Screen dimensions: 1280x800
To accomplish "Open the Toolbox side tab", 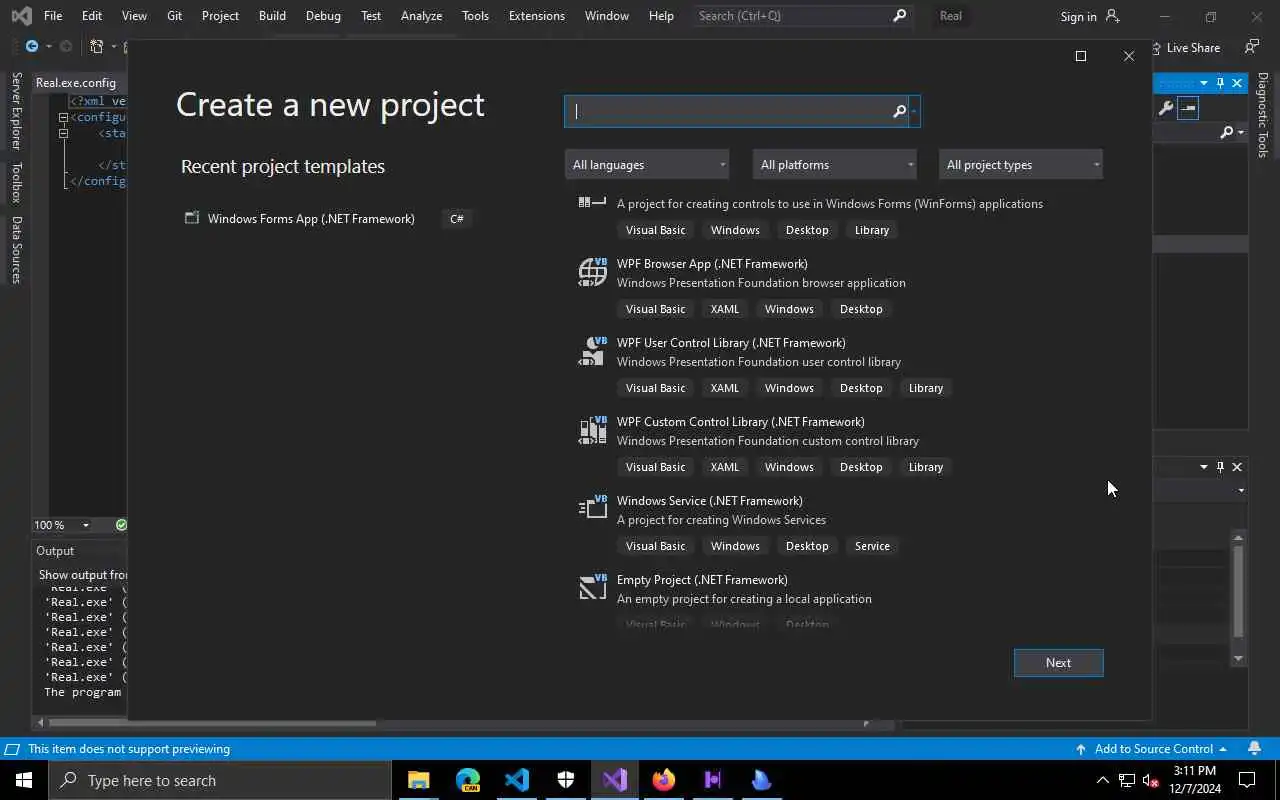I will pyautogui.click(x=16, y=182).
